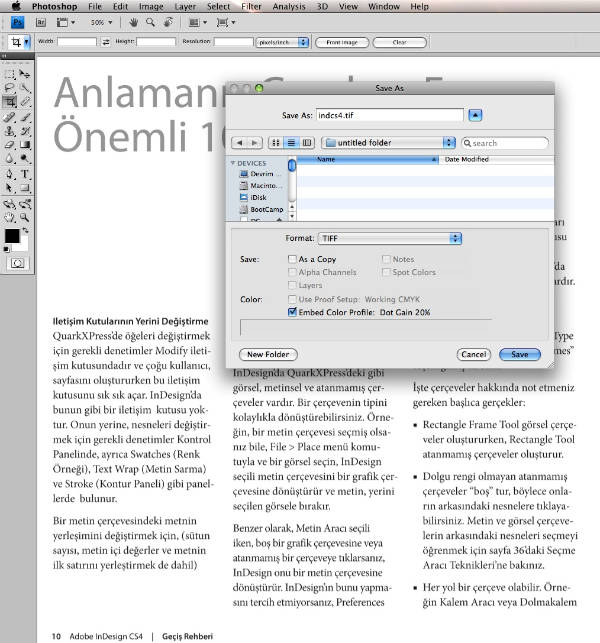
Task: Uncheck Embed Color Profile
Action: click(292, 312)
